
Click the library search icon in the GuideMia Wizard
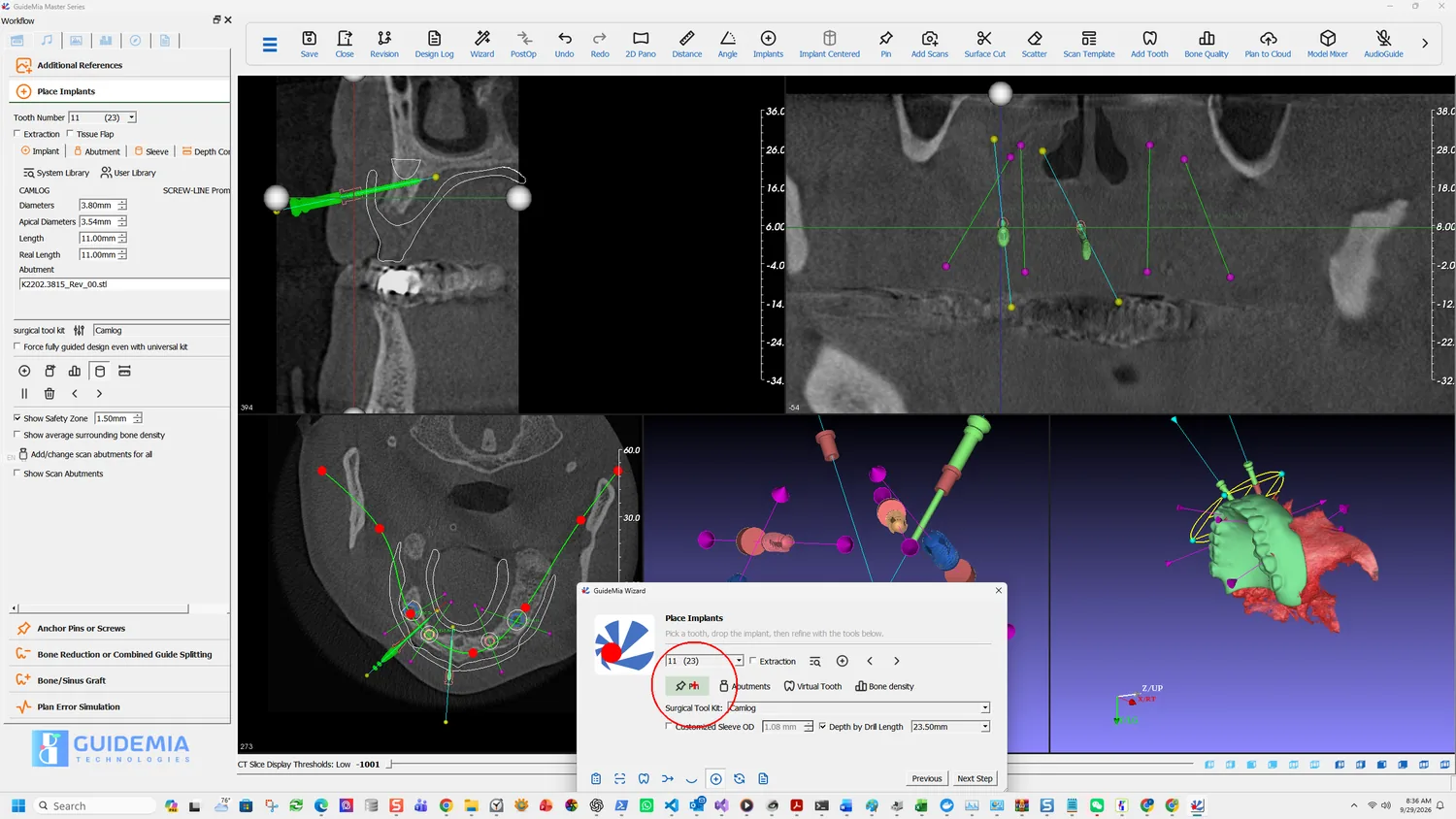(x=815, y=661)
